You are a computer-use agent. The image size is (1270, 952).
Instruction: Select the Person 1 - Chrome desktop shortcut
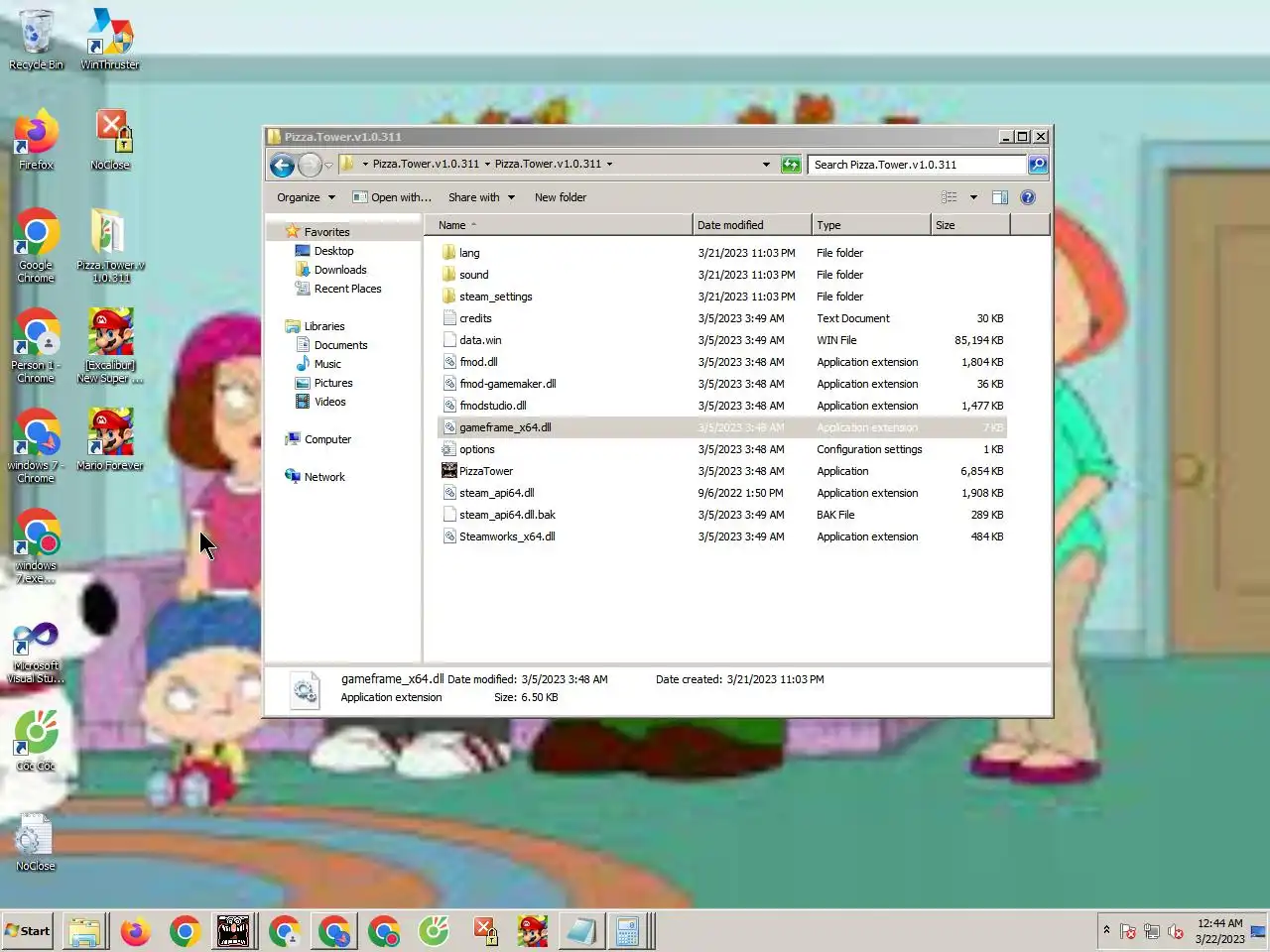[x=36, y=346]
